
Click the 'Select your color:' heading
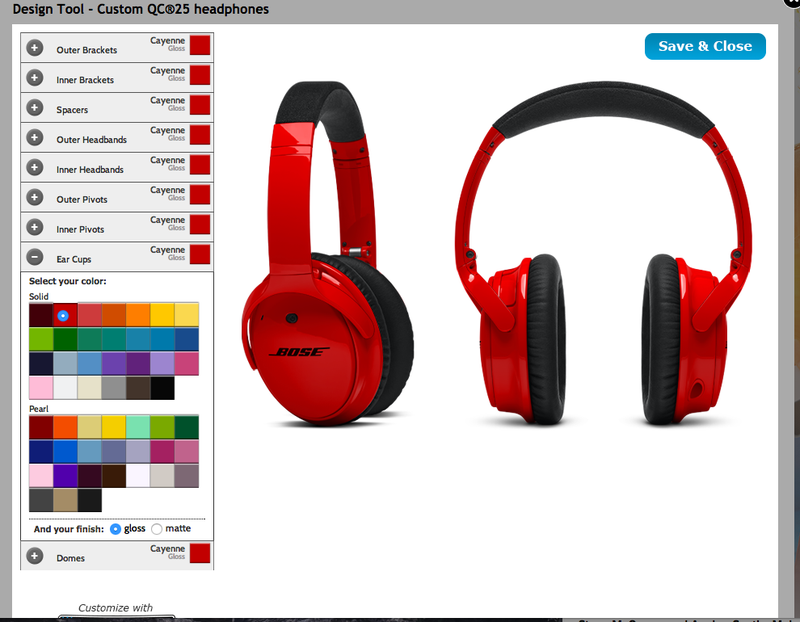point(68,281)
